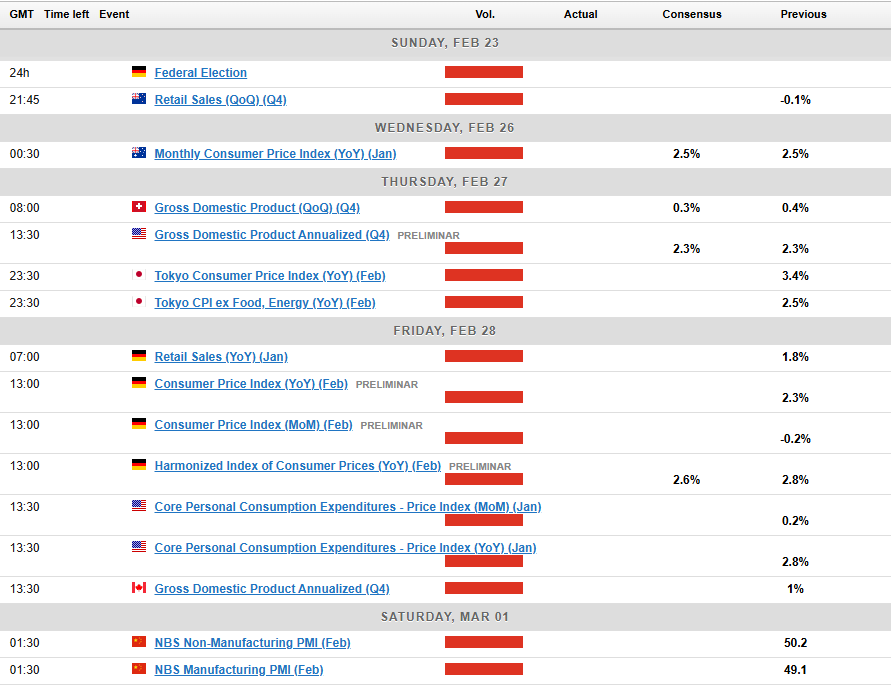Click the China flag beside NBS Non-Manufacturing PMI

pyautogui.click(x=139, y=643)
